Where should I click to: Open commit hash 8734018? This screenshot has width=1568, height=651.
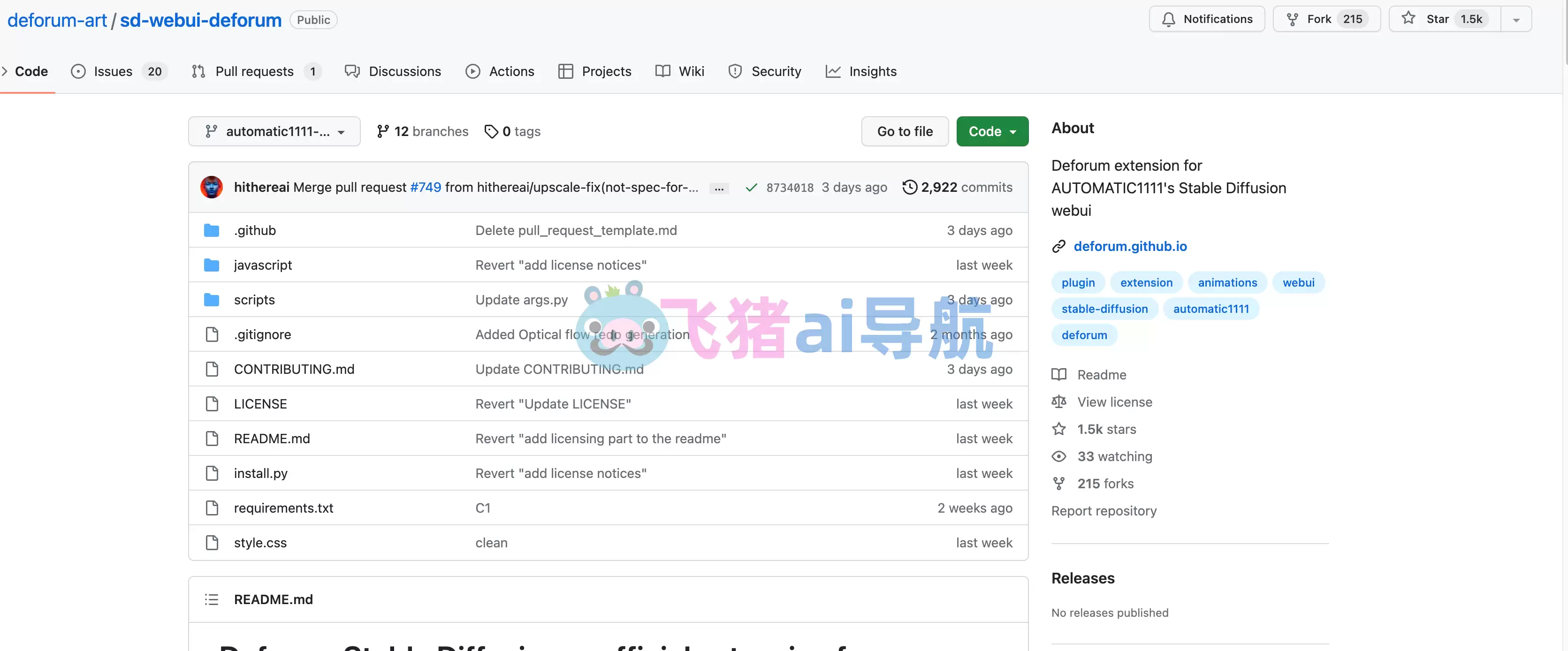point(790,188)
